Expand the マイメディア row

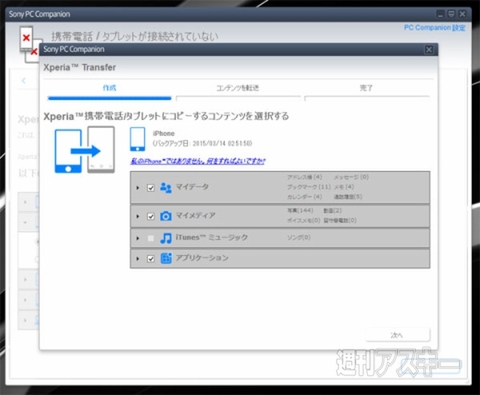138,216
